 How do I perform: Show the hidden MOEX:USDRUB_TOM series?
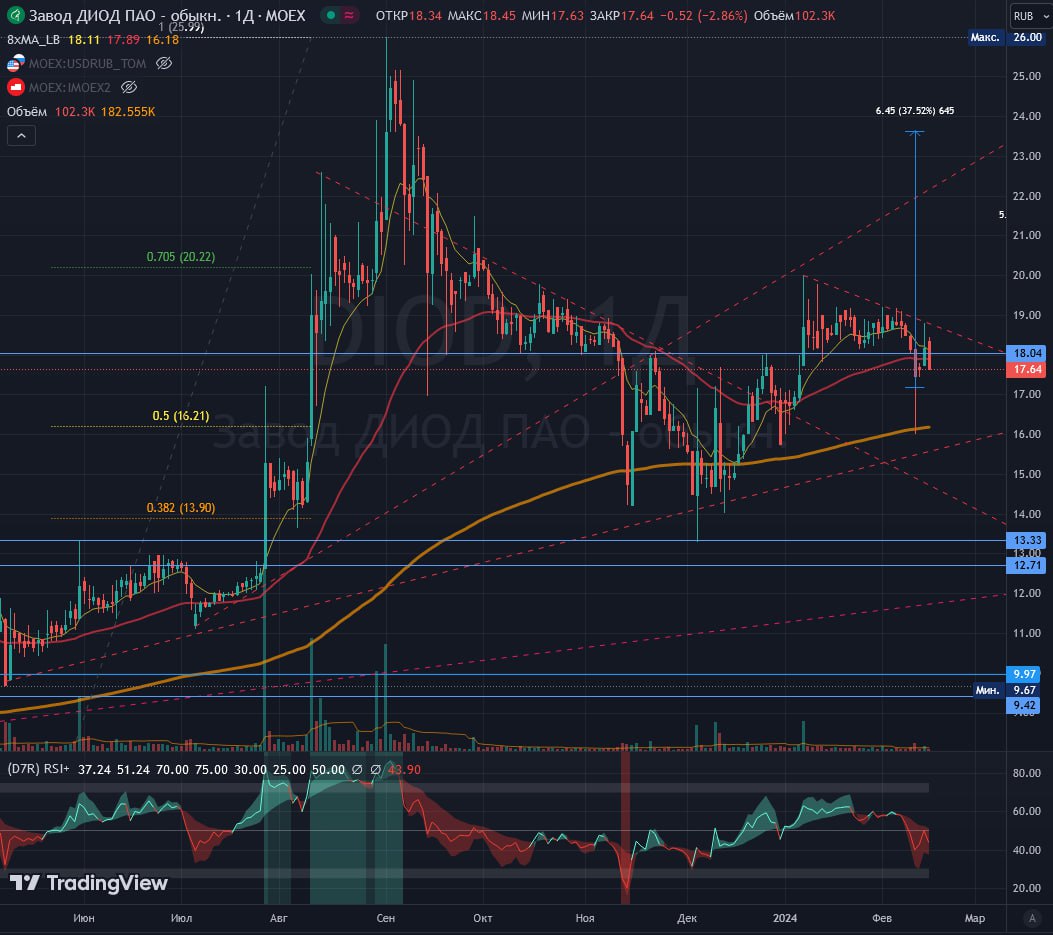point(164,63)
